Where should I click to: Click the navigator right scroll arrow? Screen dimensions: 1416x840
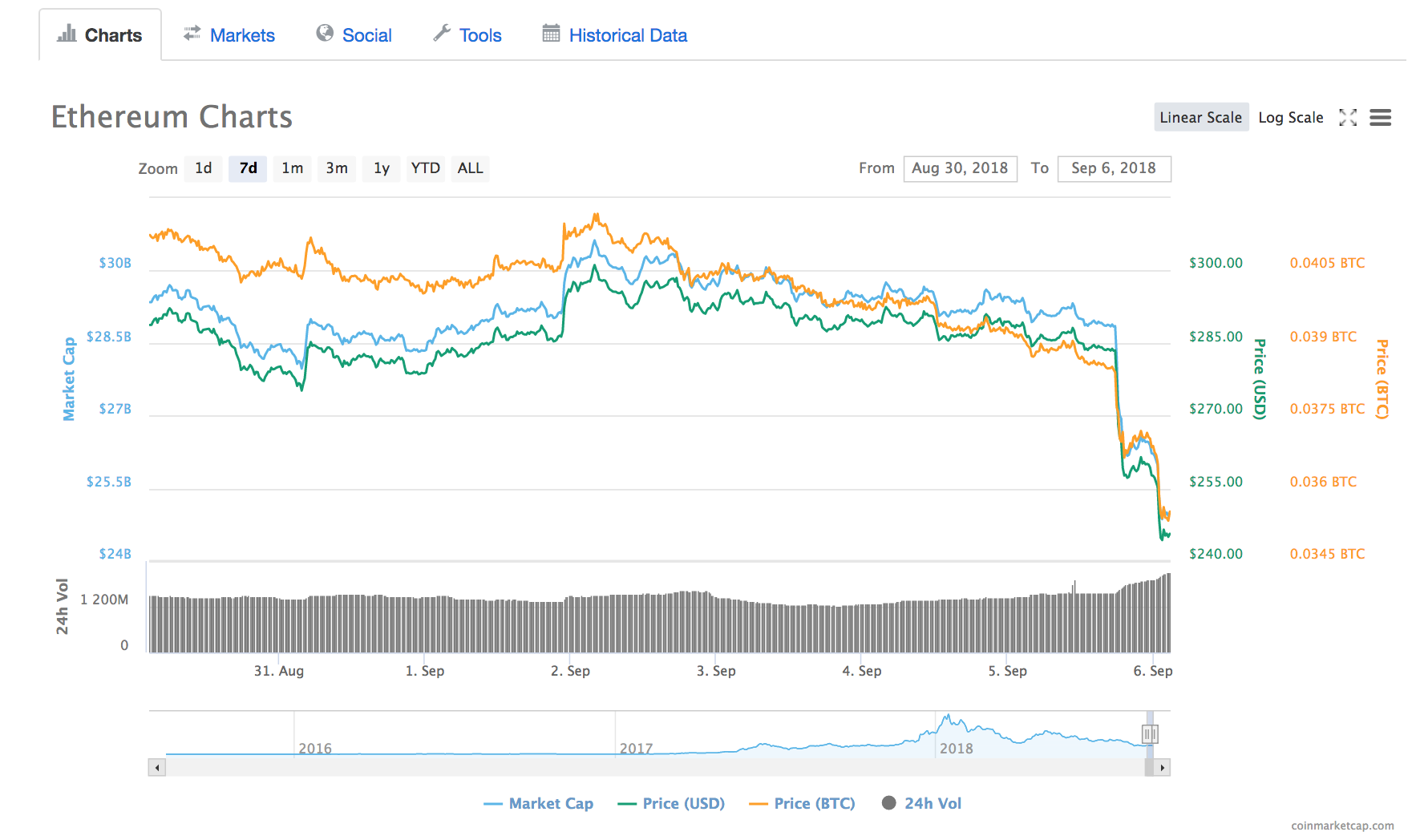click(x=1162, y=768)
